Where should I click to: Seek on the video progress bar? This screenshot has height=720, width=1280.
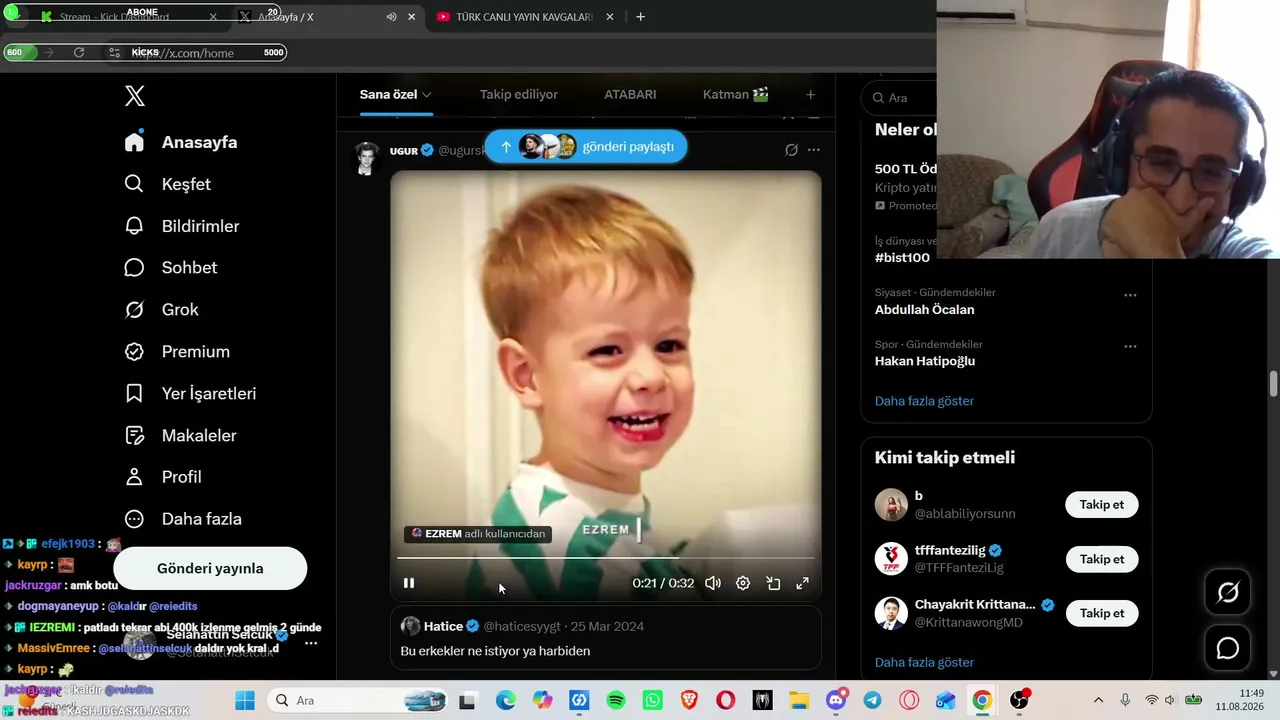(605, 558)
